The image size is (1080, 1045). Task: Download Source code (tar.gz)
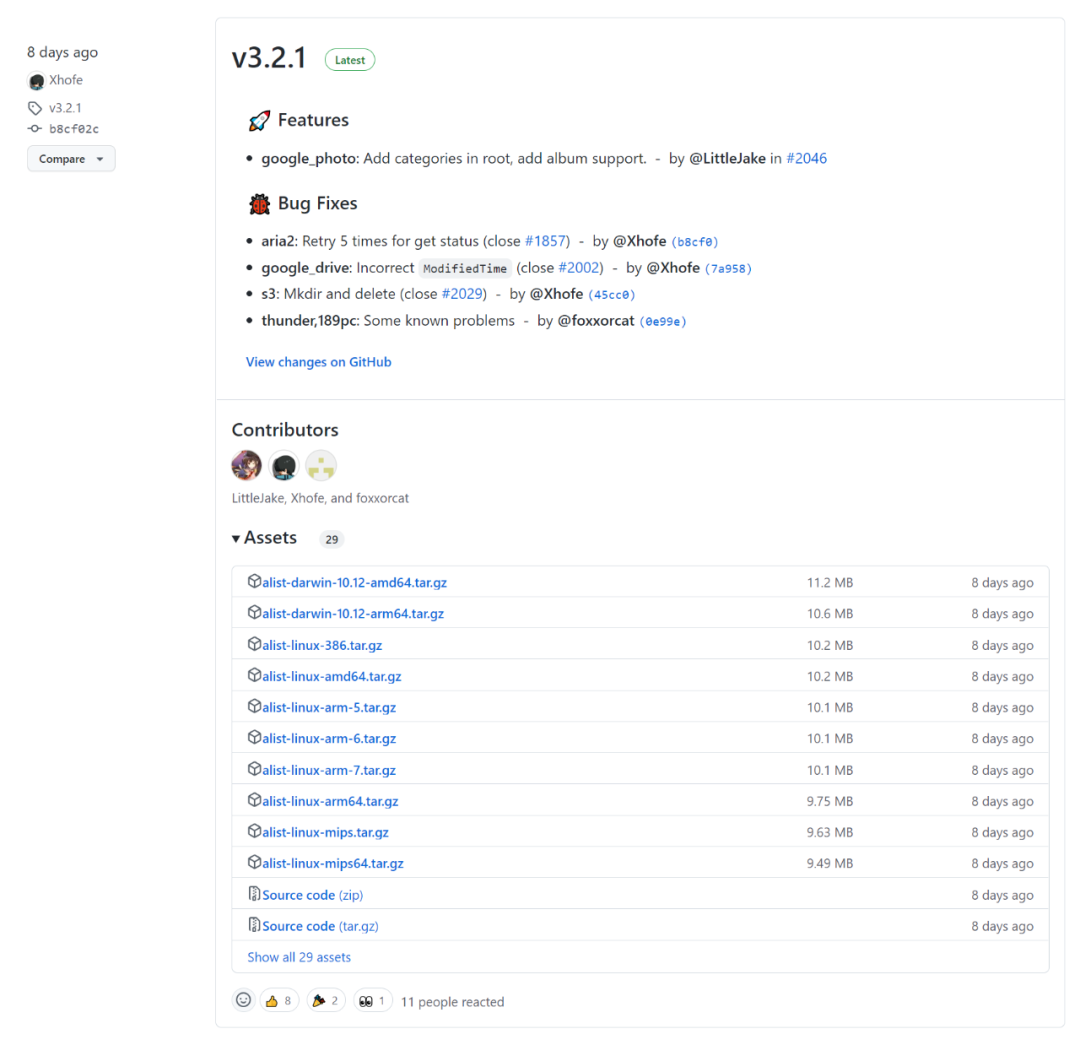[x=321, y=926]
